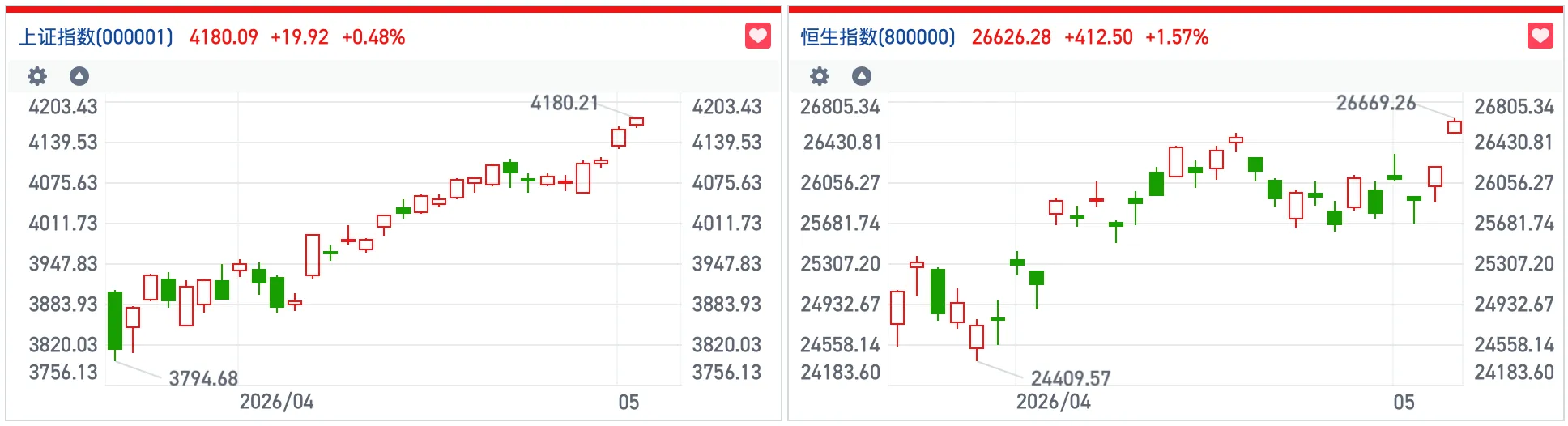
Task: Click the 3794.68 low label on chart
Action: pos(203,378)
